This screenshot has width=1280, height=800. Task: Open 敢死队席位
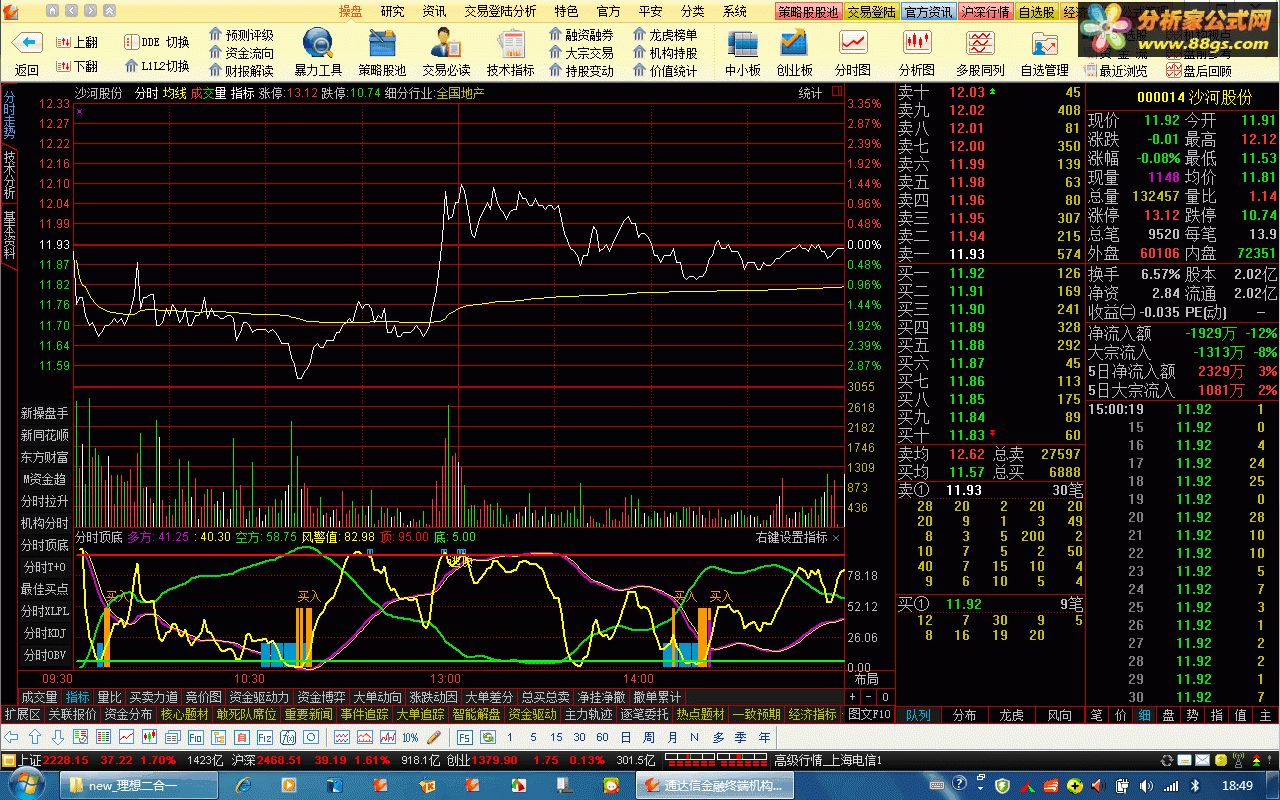pos(246,714)
